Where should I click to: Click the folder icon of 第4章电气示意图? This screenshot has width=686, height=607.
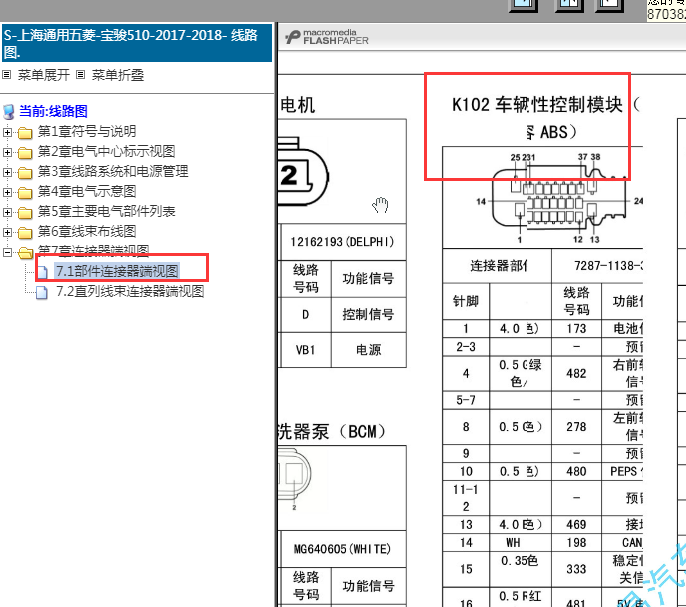(x=25, y=193)
